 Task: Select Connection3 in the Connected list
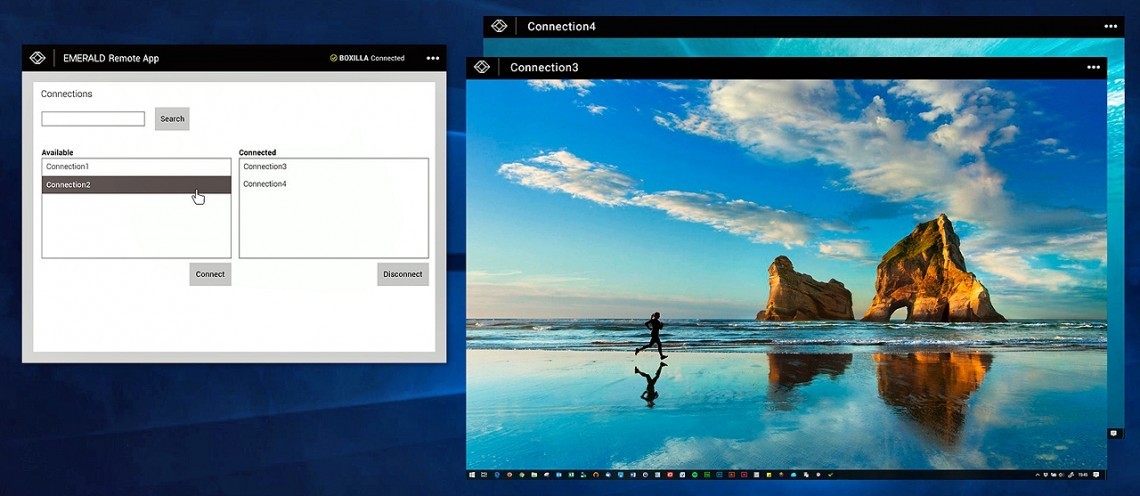click(x=334, y=167)
